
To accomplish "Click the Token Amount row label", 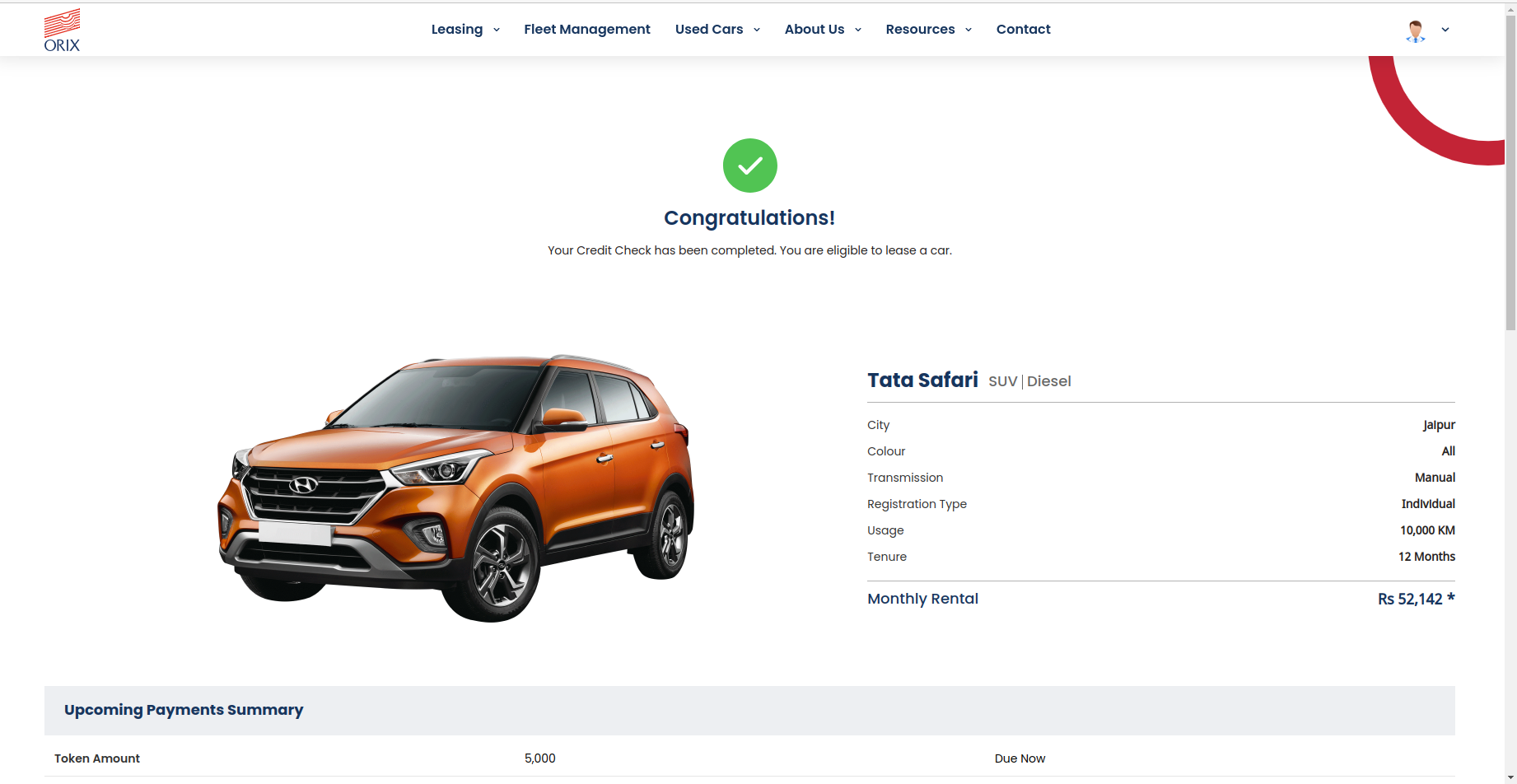I will pos(97,758).
